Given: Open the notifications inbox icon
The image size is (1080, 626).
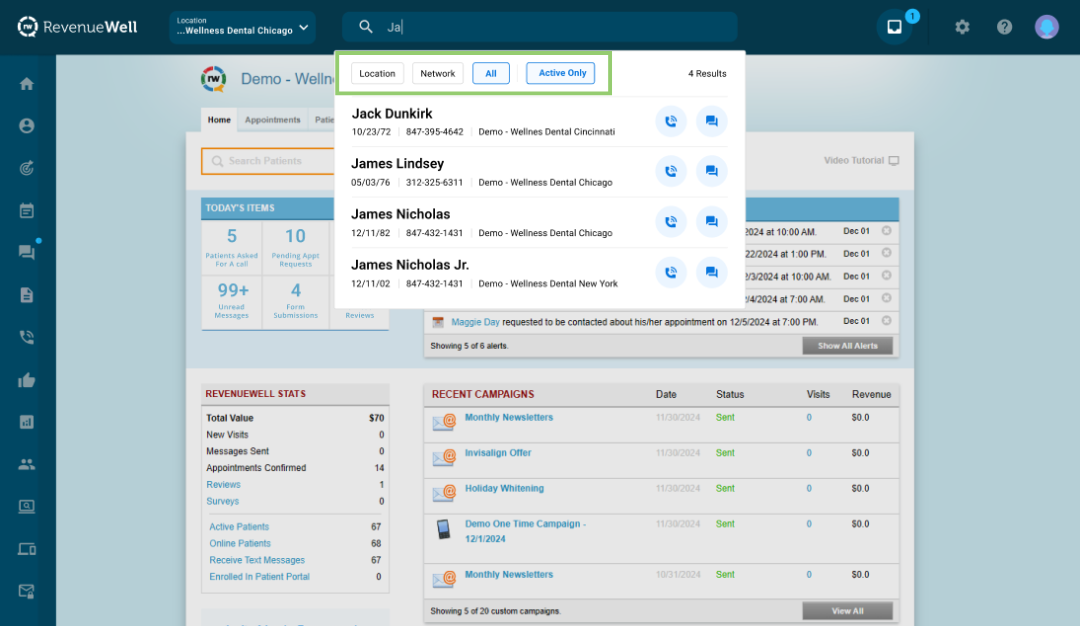Looking at the screenshot, I should [894, 27].
